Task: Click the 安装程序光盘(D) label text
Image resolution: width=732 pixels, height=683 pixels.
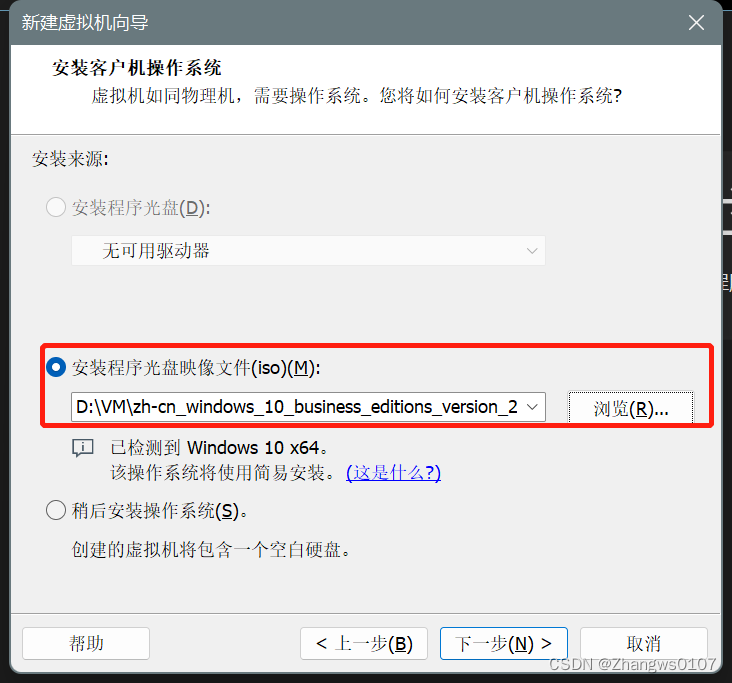Action: 141,208
